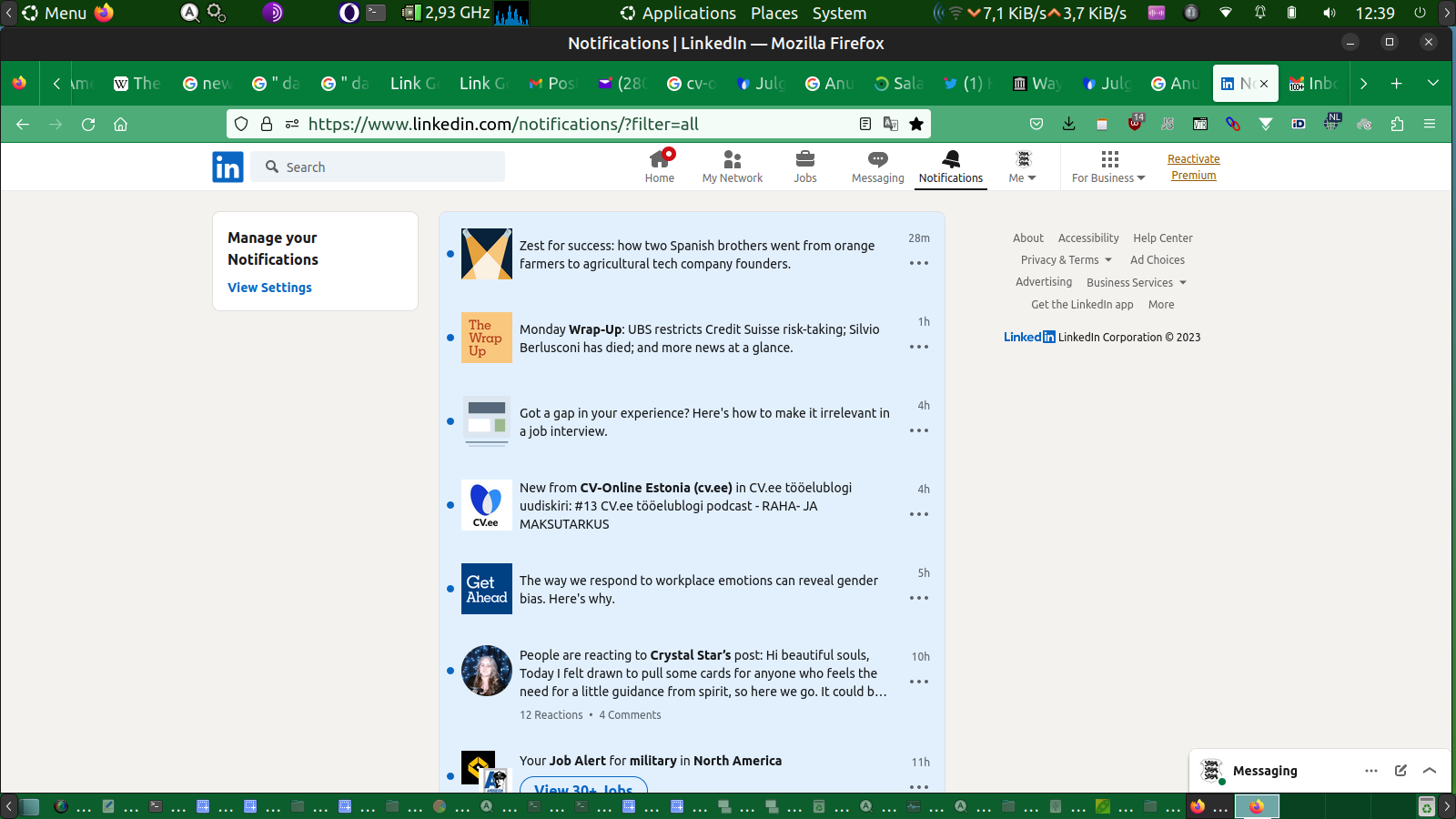This screenshot has width=1456, height=819.
Task: Click the Firefox Home button
Action: 120,125
